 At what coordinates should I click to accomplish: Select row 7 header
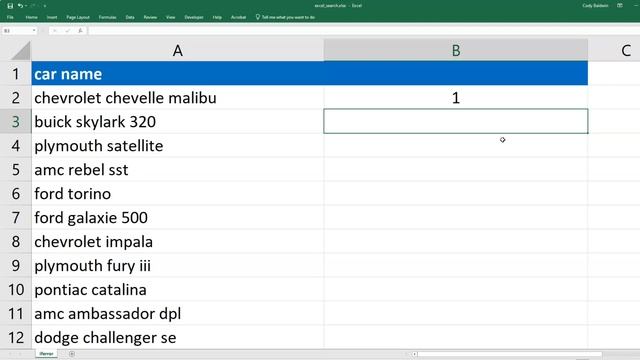16,218
